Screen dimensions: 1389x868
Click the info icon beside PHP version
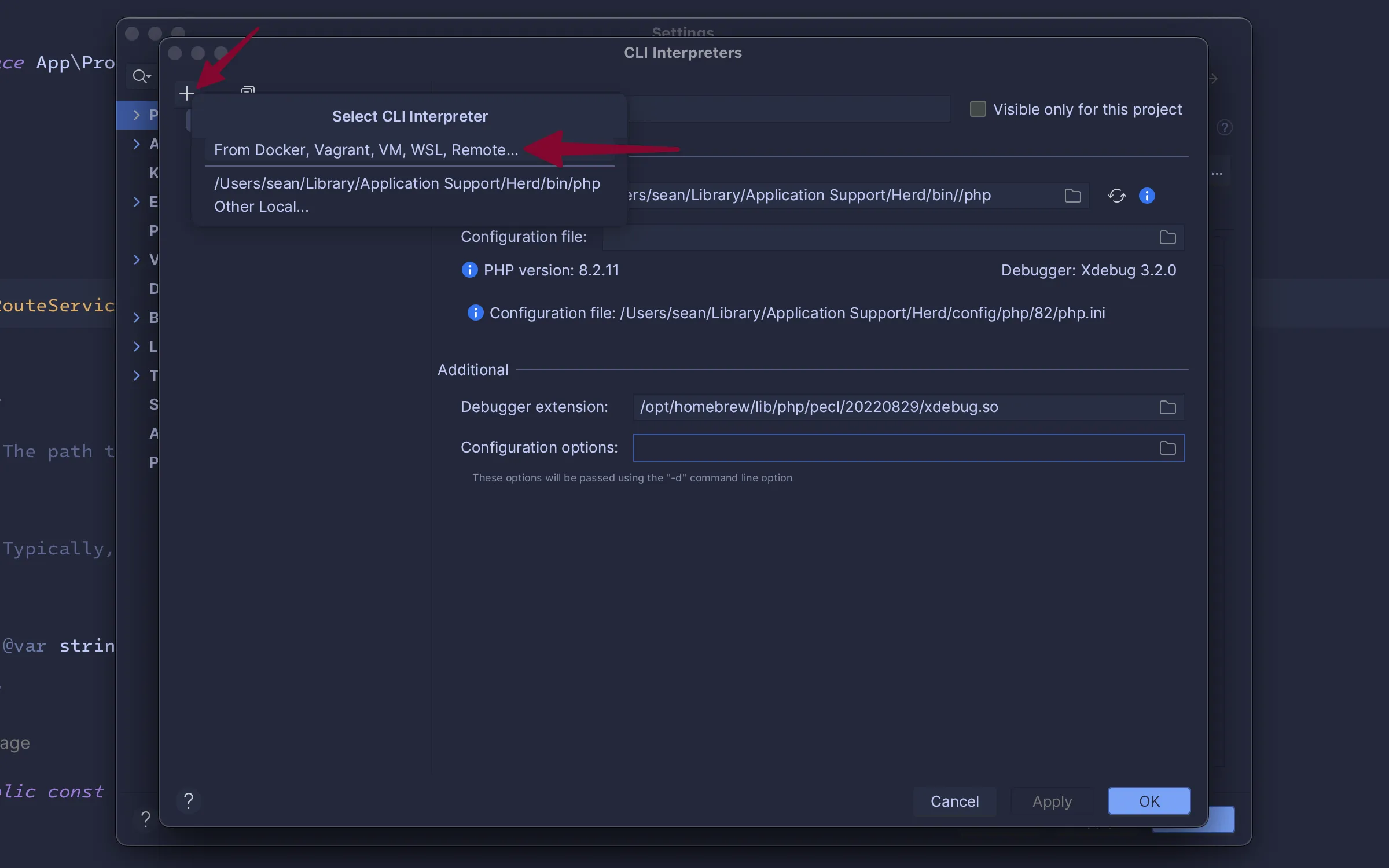tap(469, 270)
